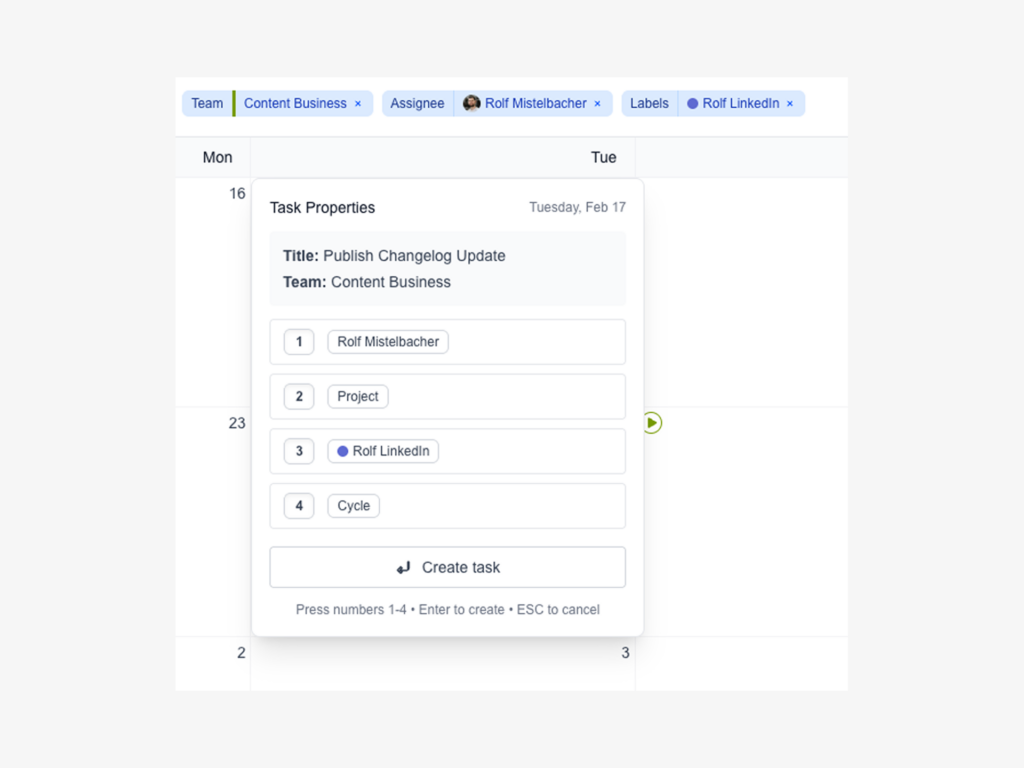Image resolution: width=1024 pixels, height=768 pixels.
Task: Remove the Rolf Mistelbacher assignee filter
Action: coord(598,104)
